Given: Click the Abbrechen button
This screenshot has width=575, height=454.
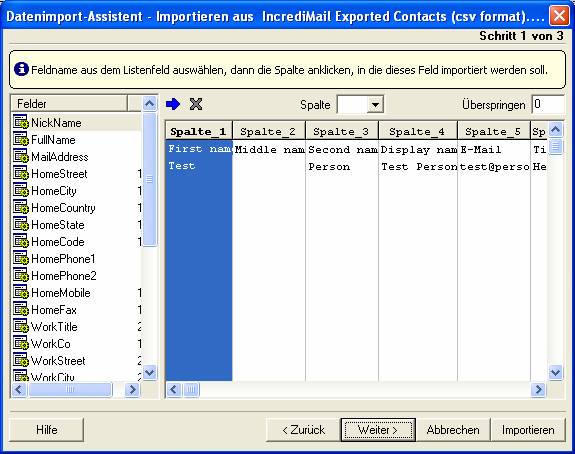Looking at the screenshot, I should click(453, 429).
